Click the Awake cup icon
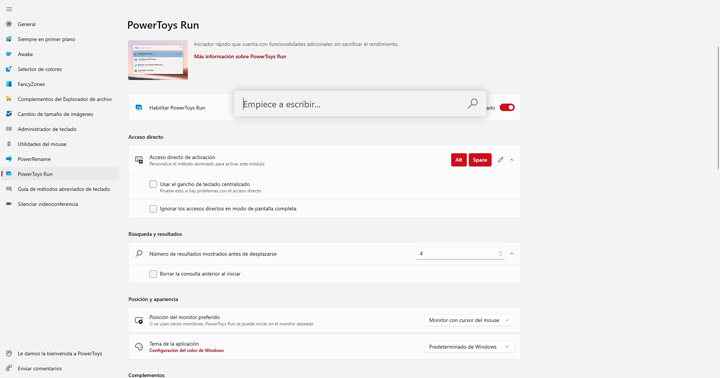Screen dimensions: 720x378 9,54
